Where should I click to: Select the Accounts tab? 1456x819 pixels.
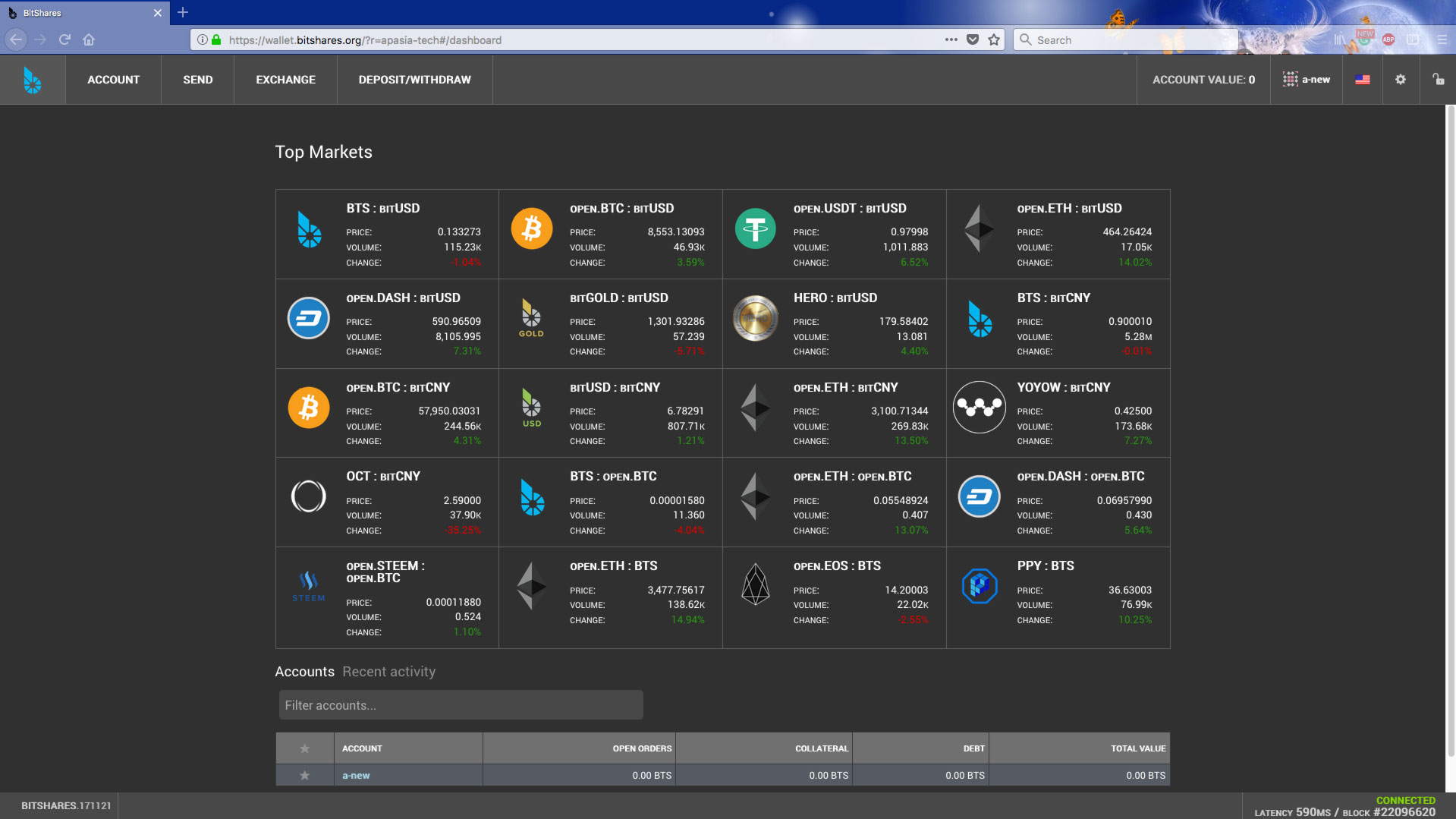point(304,672)
